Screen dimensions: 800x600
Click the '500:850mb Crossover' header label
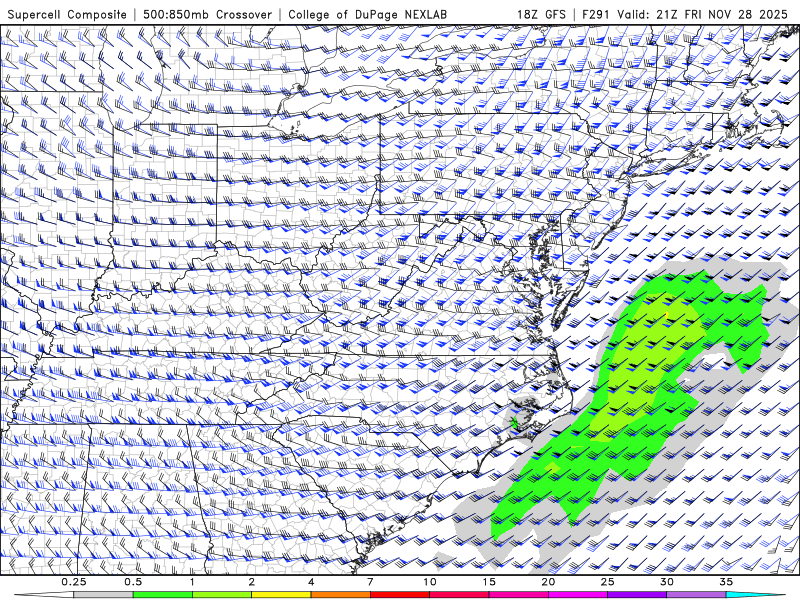pyautogui.click(x=208, y=14)
